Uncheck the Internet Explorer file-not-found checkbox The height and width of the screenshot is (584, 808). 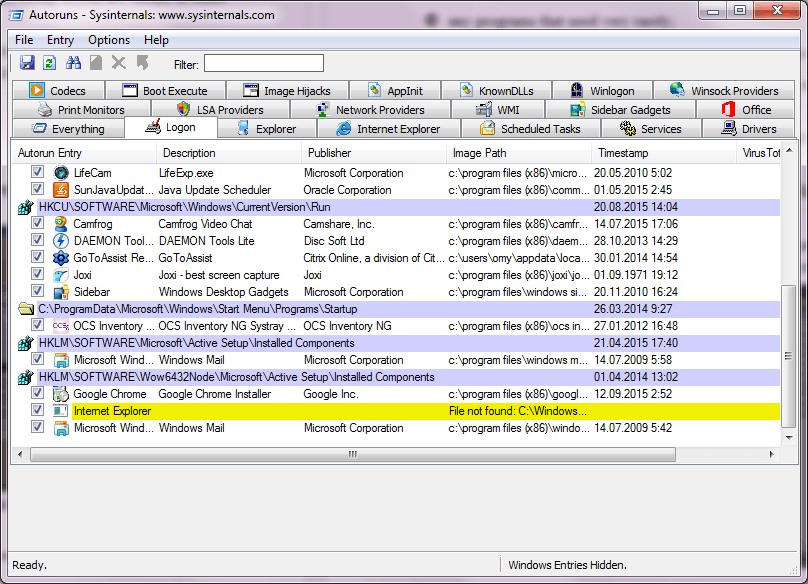click(x=37, y=410)
